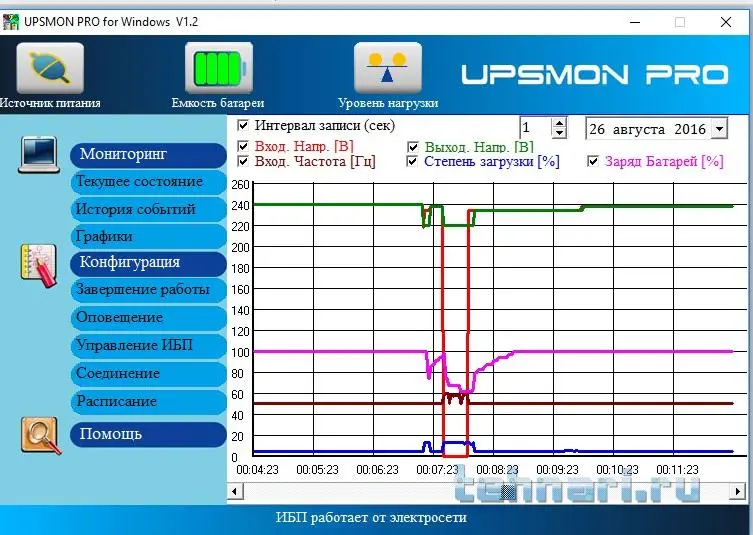Minimize the UPSMON PRO window
753x535 pixels.
pos(635,22)
